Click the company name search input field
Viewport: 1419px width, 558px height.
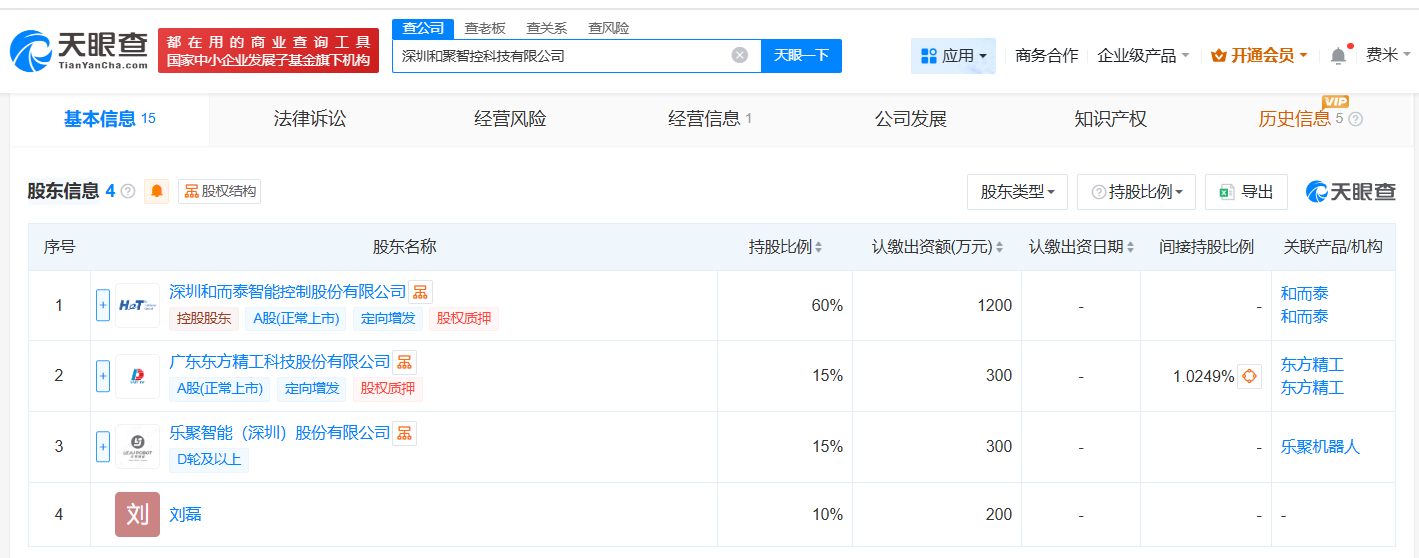pyautogui.click(x=560, y=56)
